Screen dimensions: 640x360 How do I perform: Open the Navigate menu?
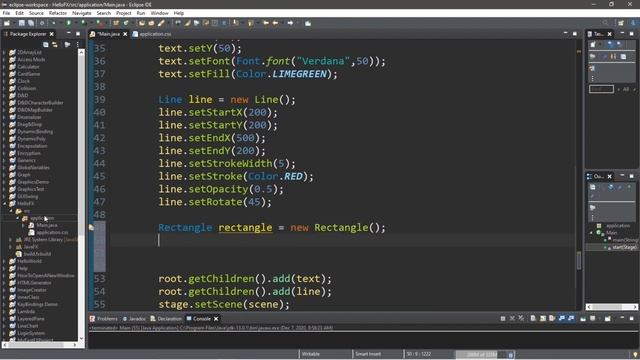tap(82, 13)
